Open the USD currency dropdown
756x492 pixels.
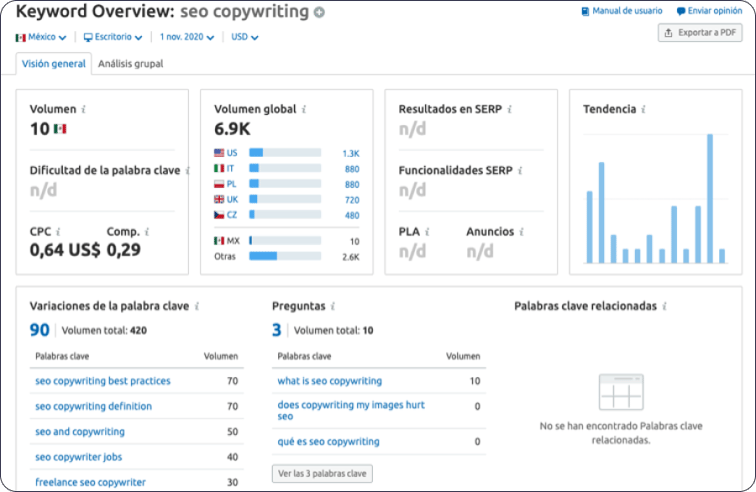click(244, 37)
